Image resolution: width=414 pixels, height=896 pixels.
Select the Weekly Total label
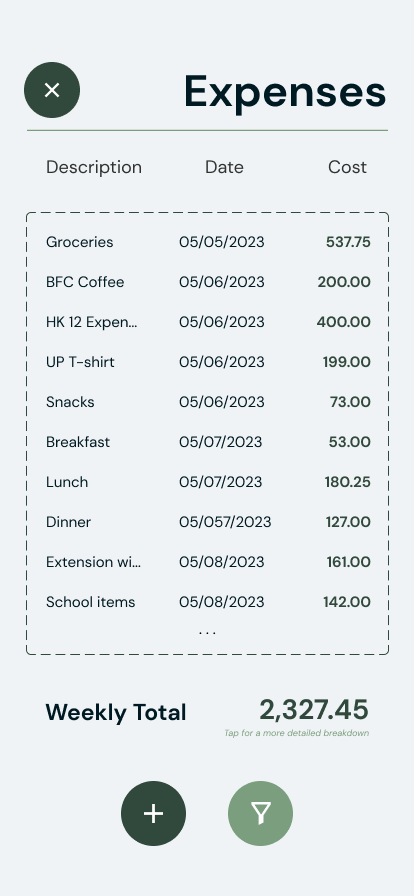116,713
